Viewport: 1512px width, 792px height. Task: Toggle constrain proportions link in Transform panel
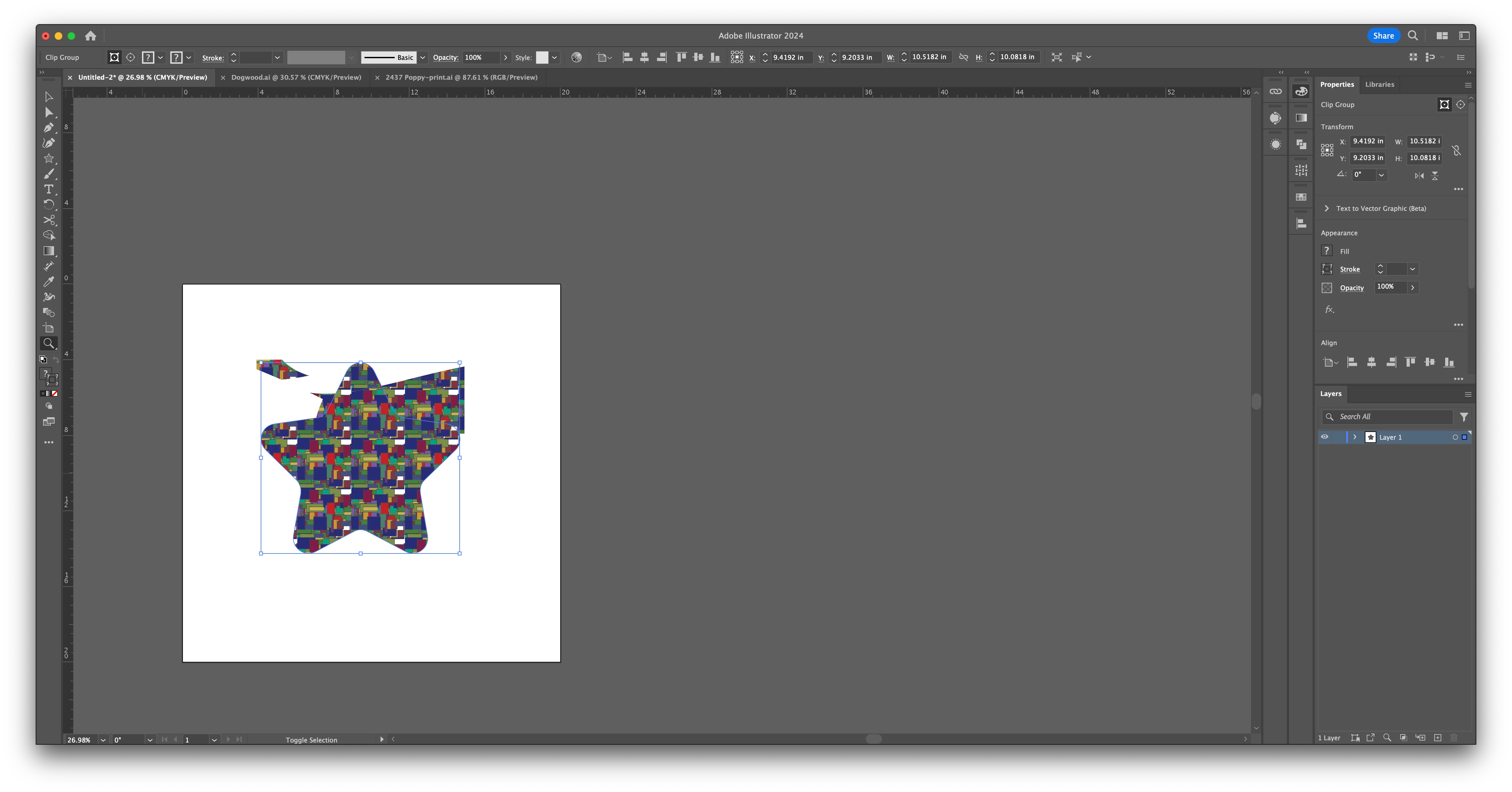coord(1456,150)
